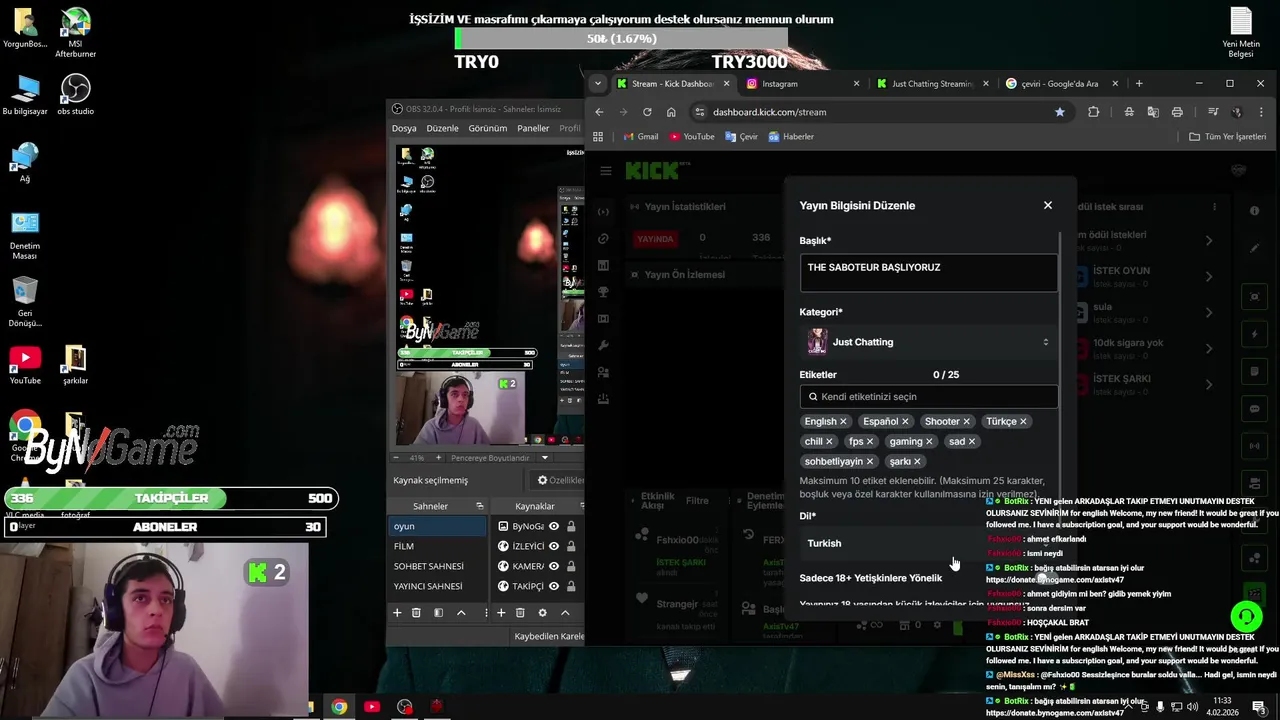Remove the şarkı tag

pyautogui.click(x=917, y=462)
